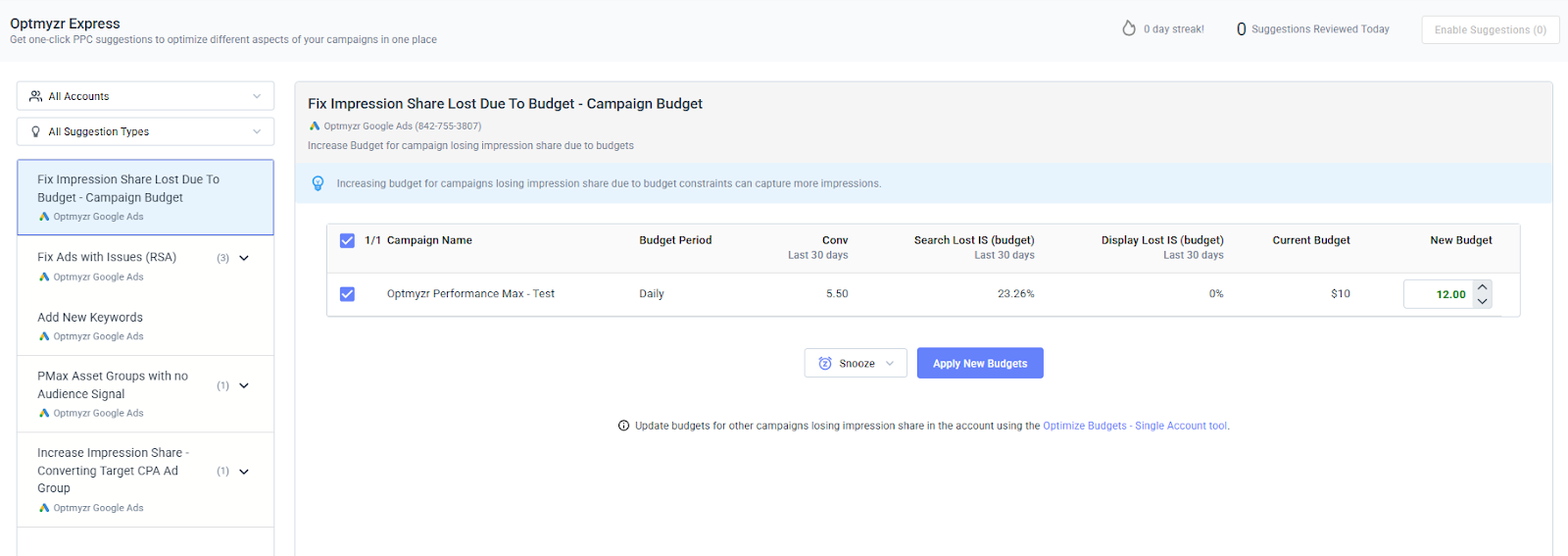Expand Fix Ads with Issues (RSA)
1568x556 pixels.
click(x=244, y=258)
